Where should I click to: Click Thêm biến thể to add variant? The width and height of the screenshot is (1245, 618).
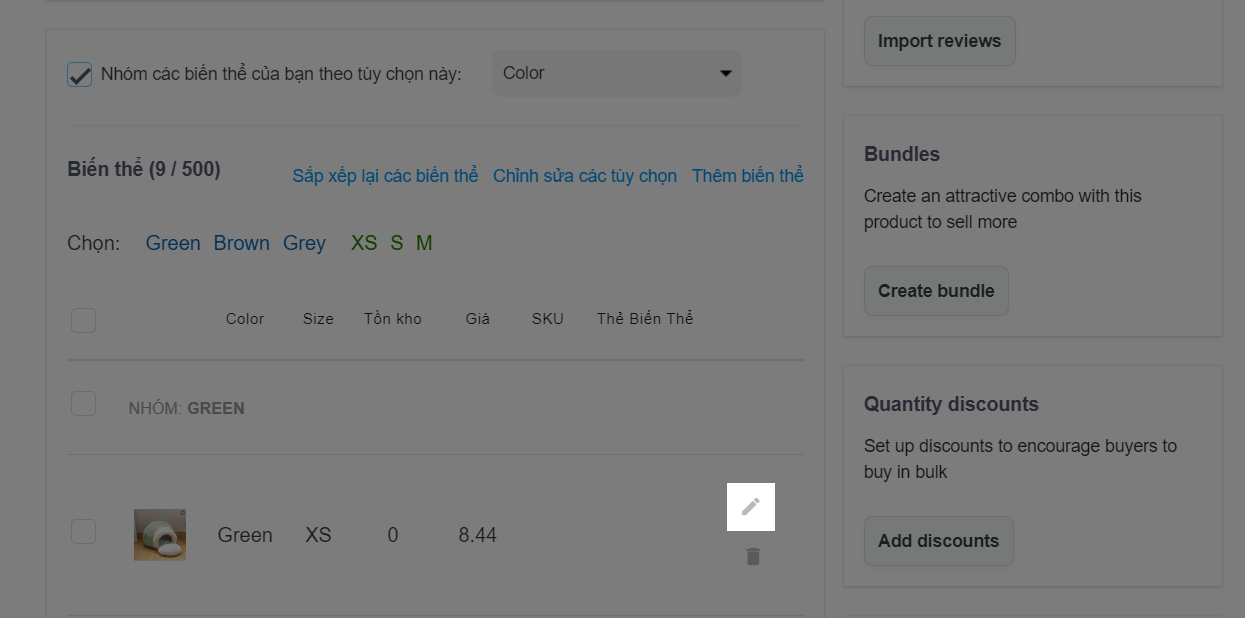coord(748,176)
